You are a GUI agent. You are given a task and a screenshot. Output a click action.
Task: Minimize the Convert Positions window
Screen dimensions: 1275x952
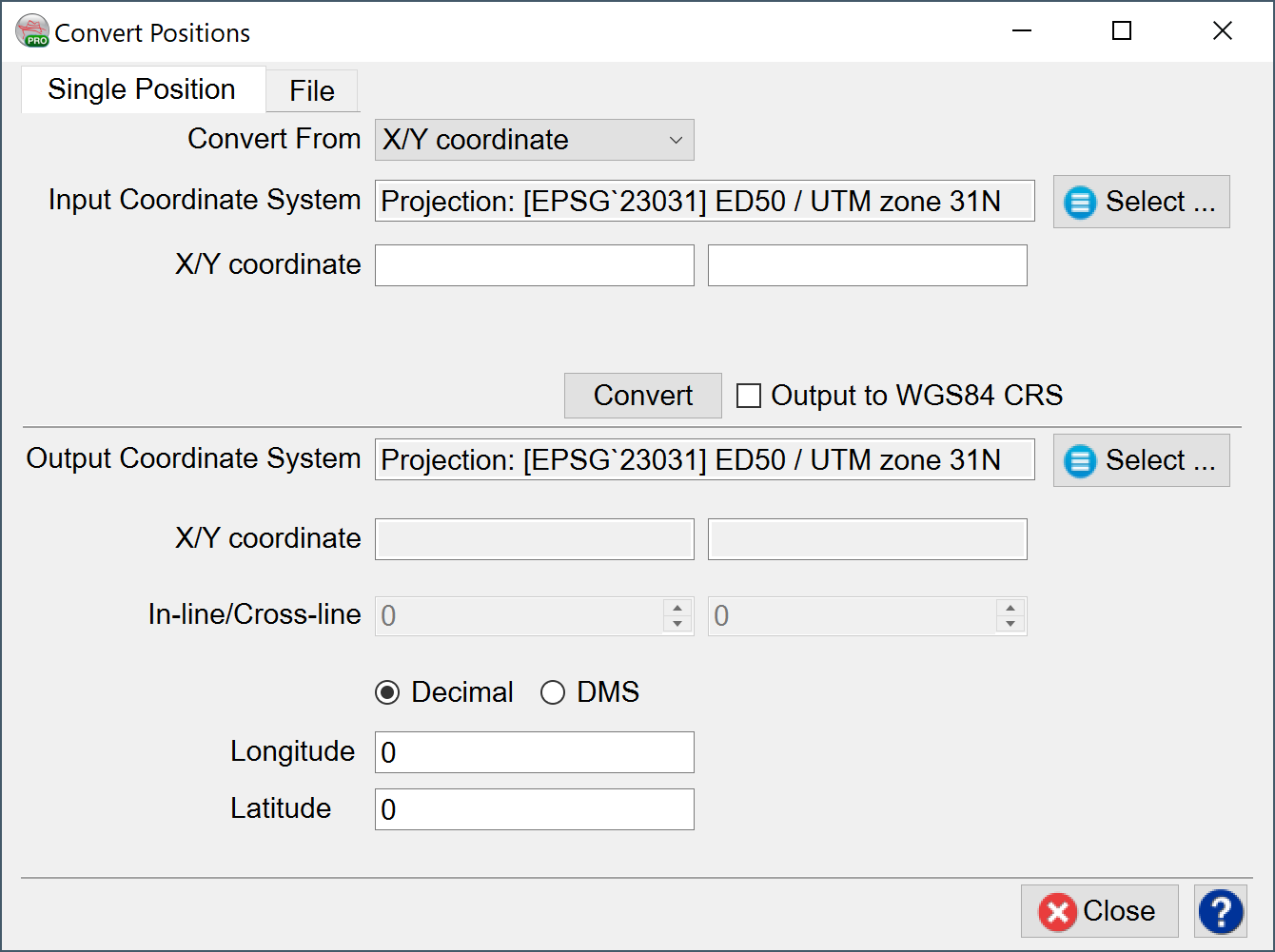[1022, 31]
